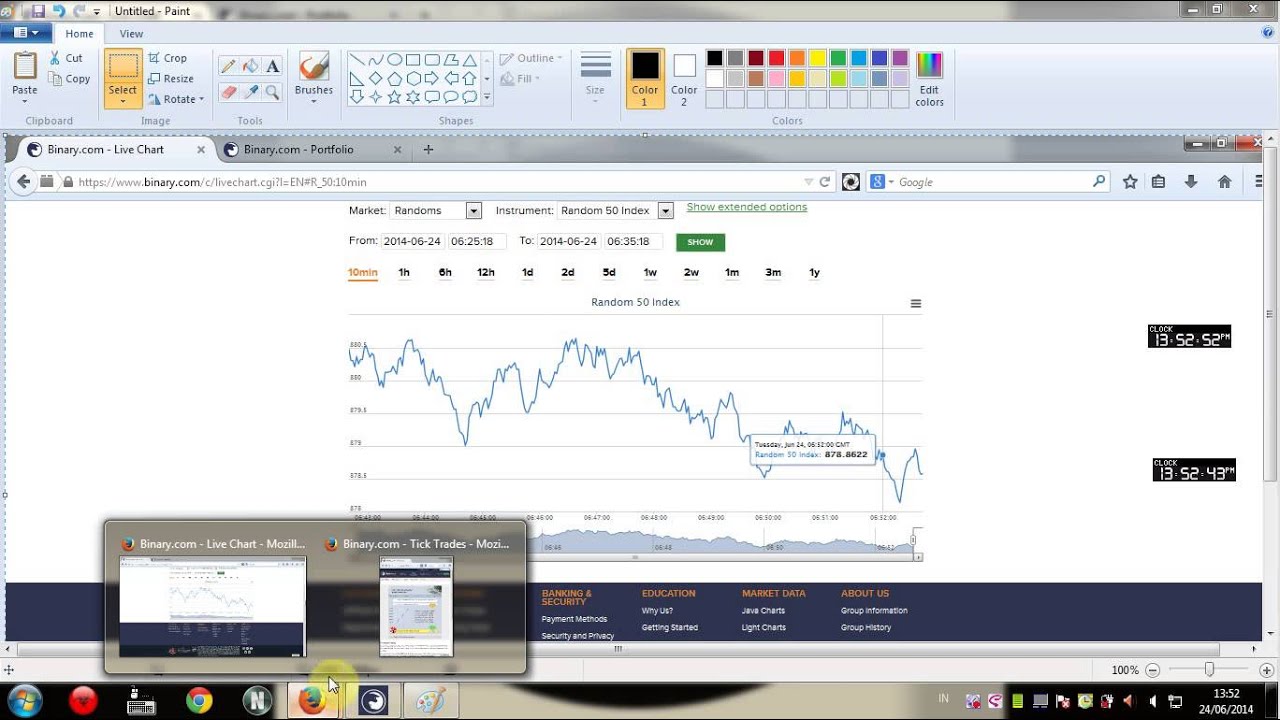The height and width of the screenshot is (720, 1280).
Task: Adjust the Paint zoom slider handle
Action: pyautogui.click(x=1209, y=669)
